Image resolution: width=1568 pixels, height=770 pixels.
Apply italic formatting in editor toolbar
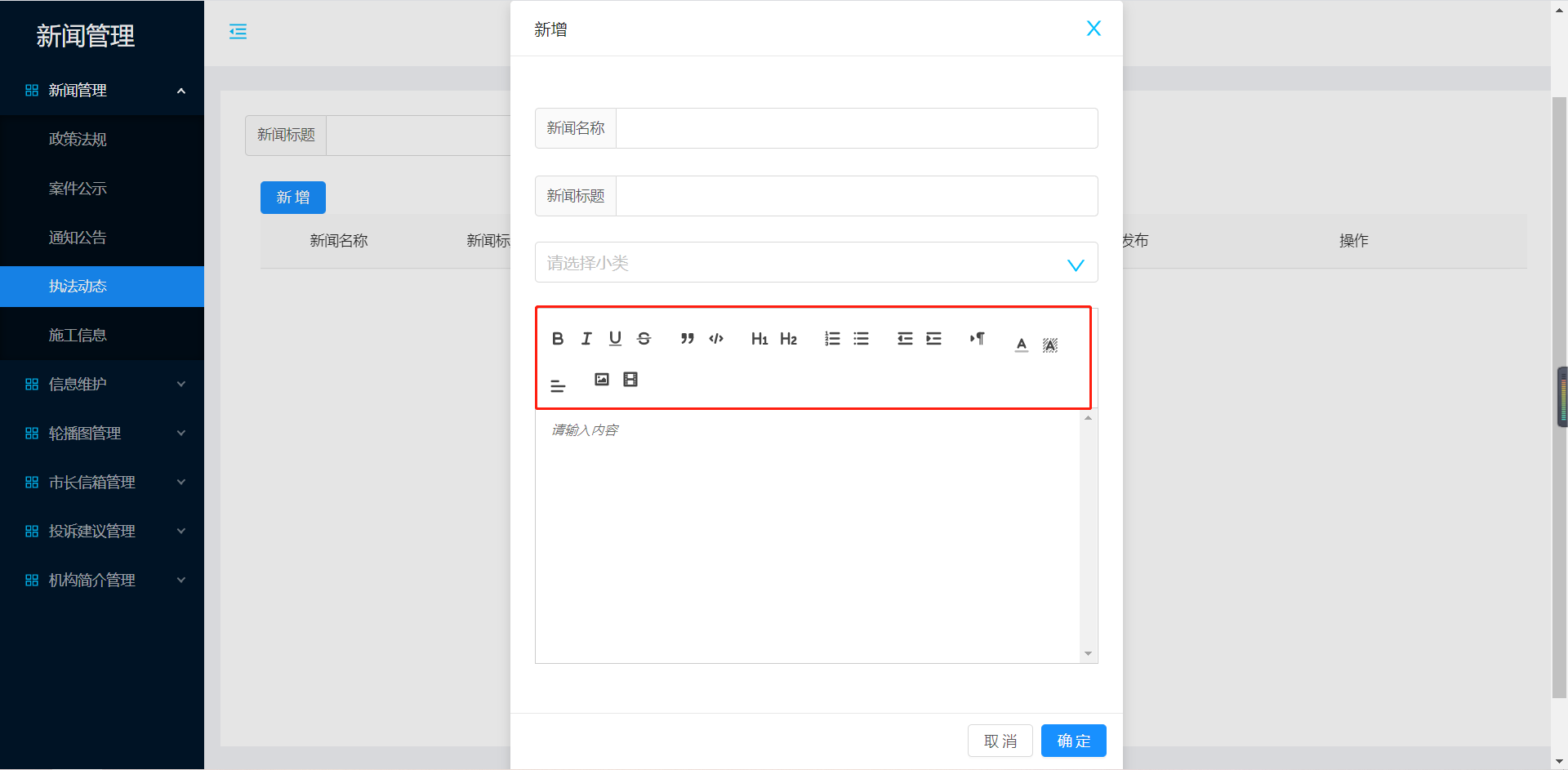click(x=586, y=339)
